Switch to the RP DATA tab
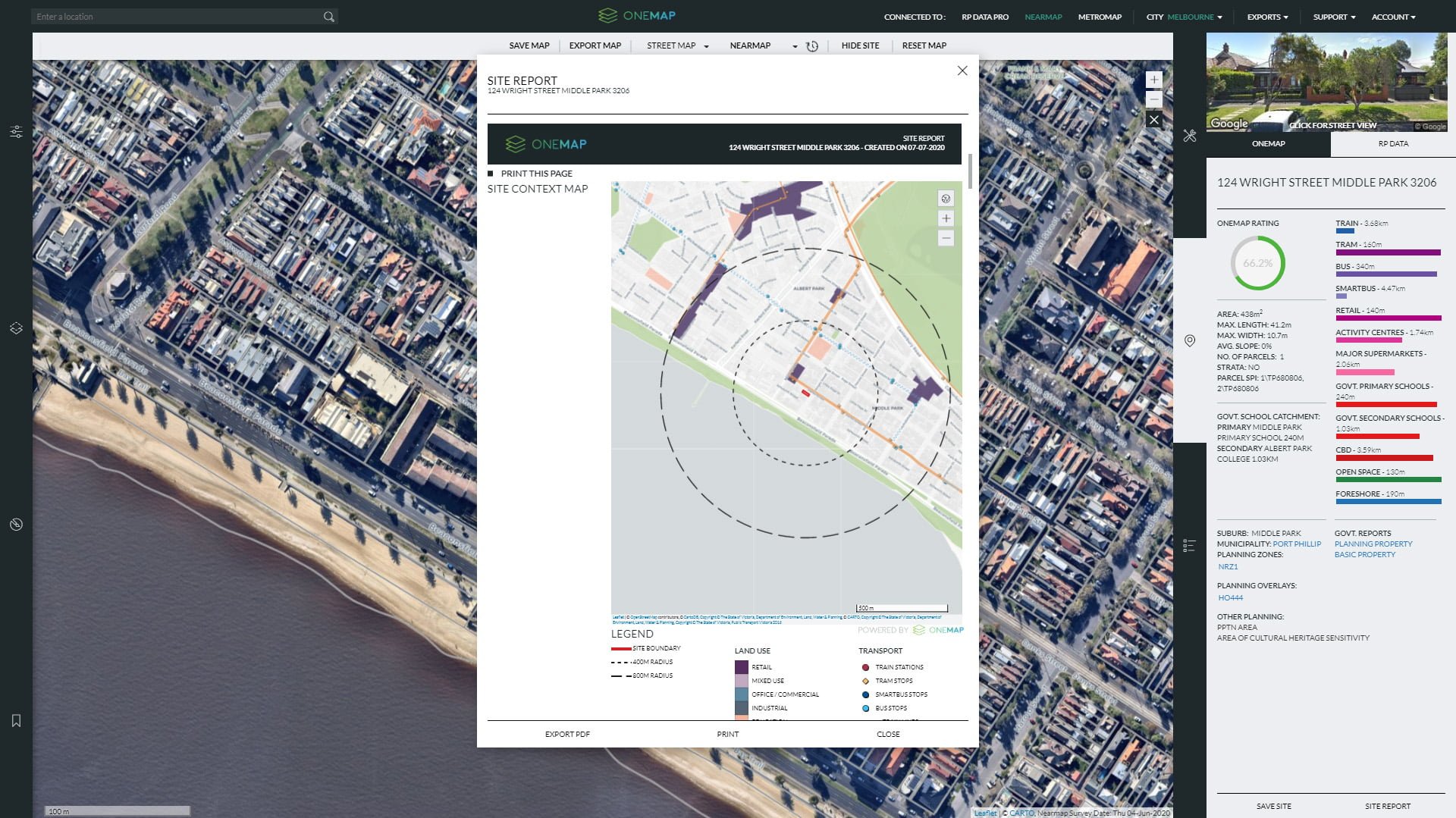Viewport: 1456px width, 818px height. pyautogui.click(x=1395, y=143)
